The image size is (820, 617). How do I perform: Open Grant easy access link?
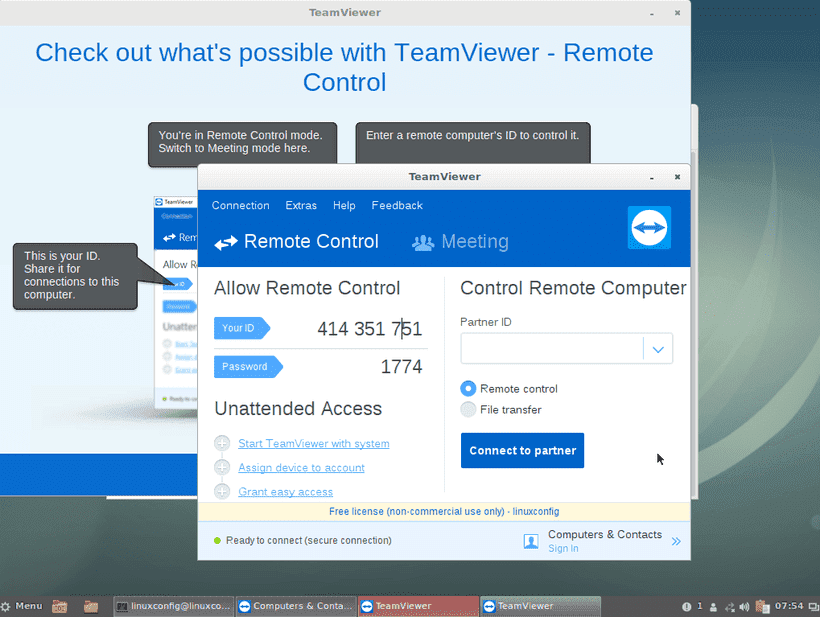click(x=286, y=492)
